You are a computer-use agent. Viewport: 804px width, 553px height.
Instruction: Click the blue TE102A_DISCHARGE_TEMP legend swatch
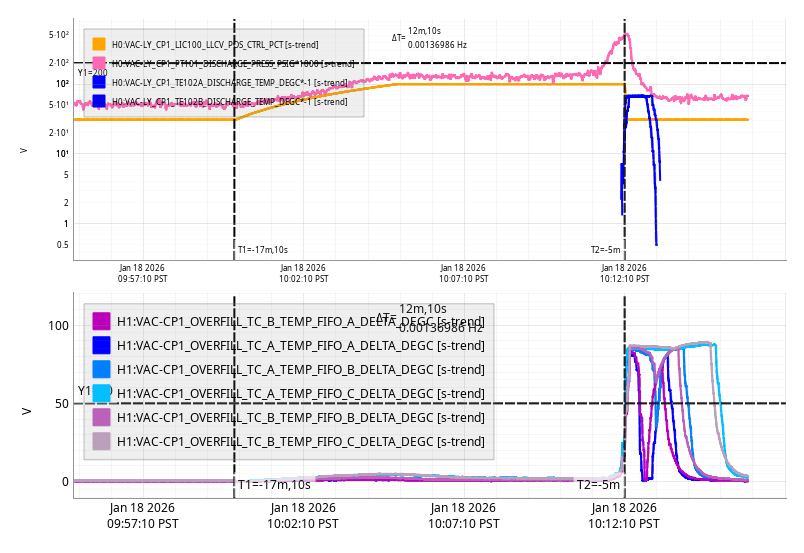coord(99,82)
